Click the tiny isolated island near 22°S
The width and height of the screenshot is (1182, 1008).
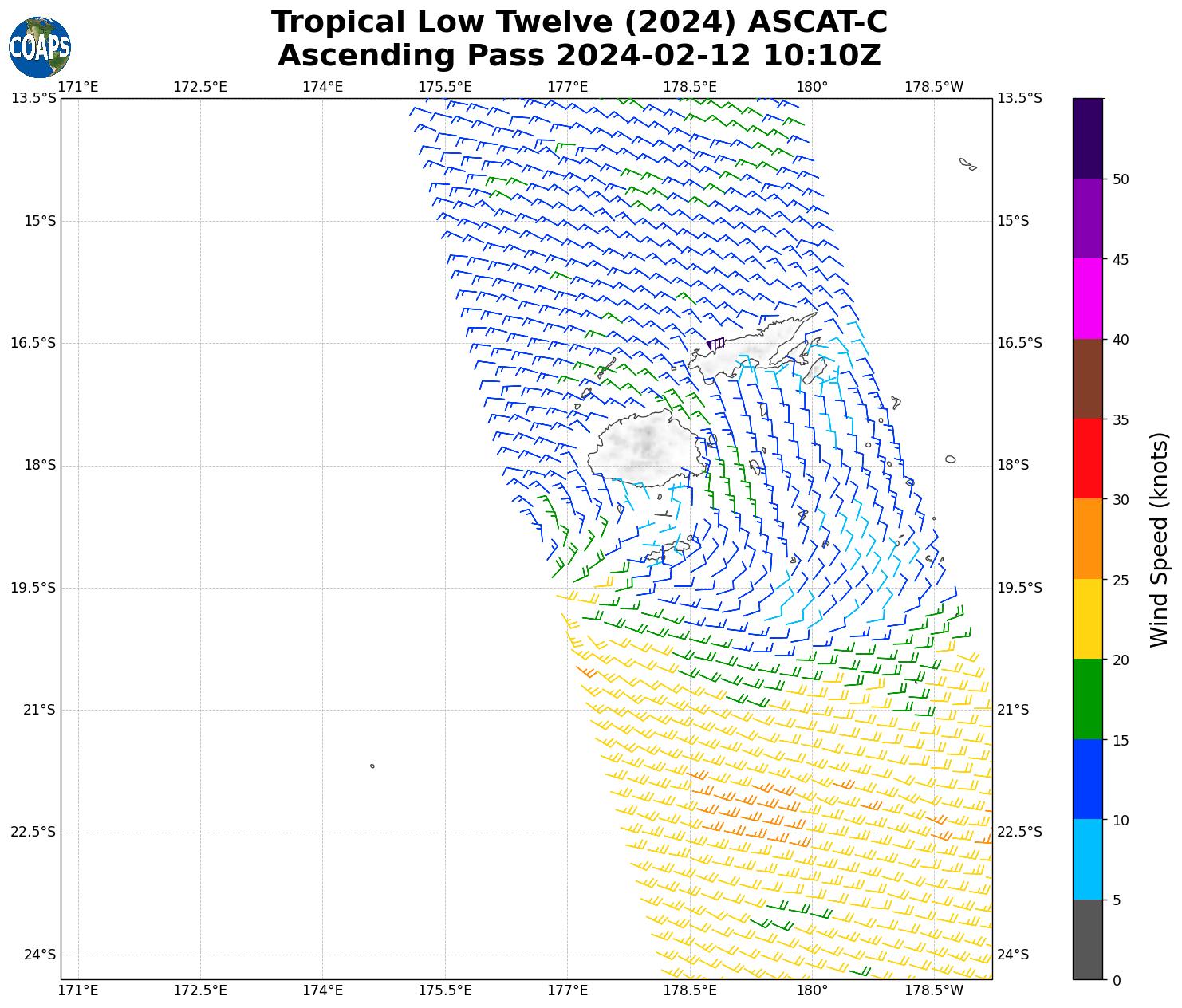[x=372, y=766]
